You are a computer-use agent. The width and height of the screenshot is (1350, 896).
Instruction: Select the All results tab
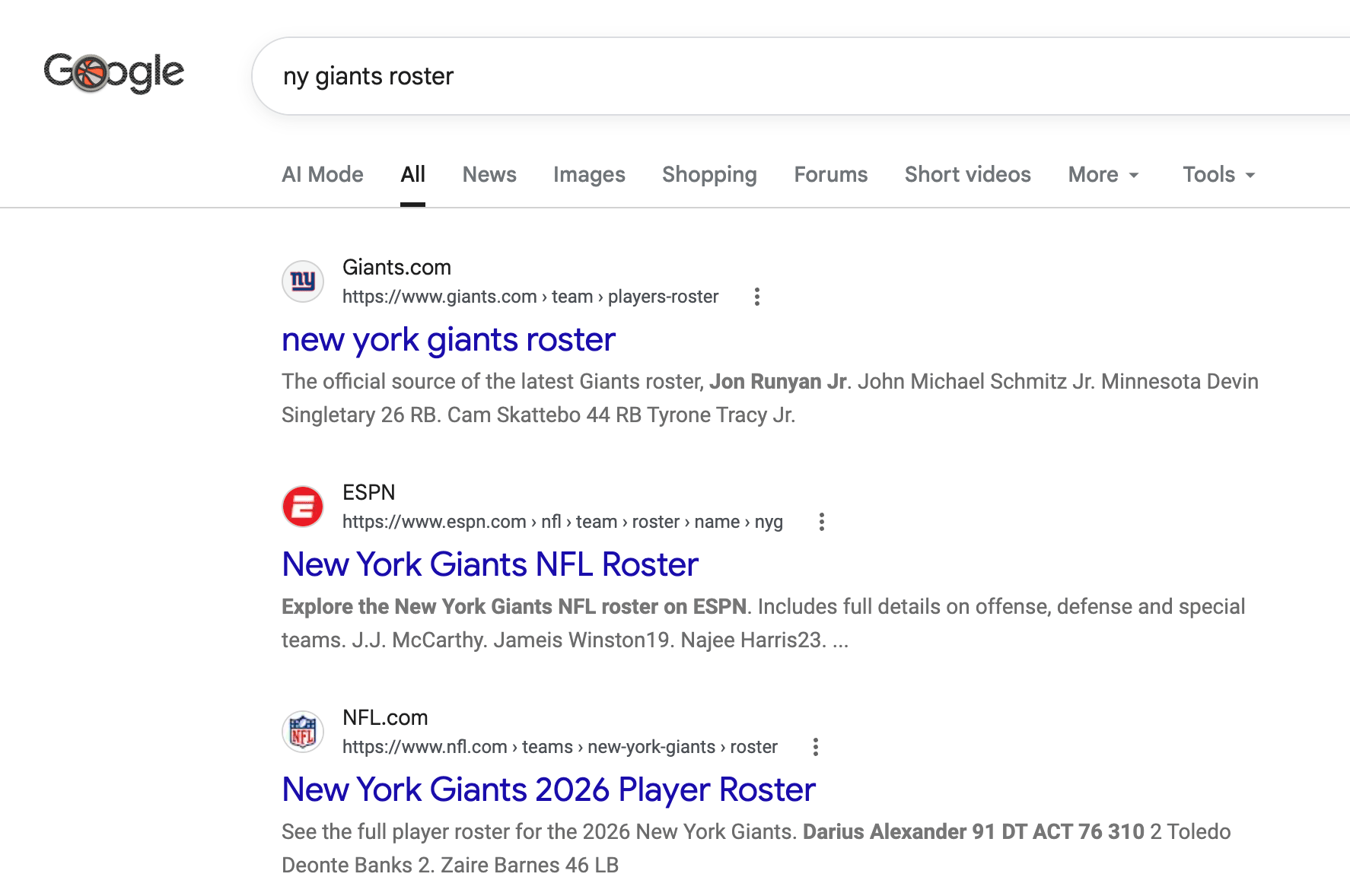pyautogui.click(x=412, y=175)
